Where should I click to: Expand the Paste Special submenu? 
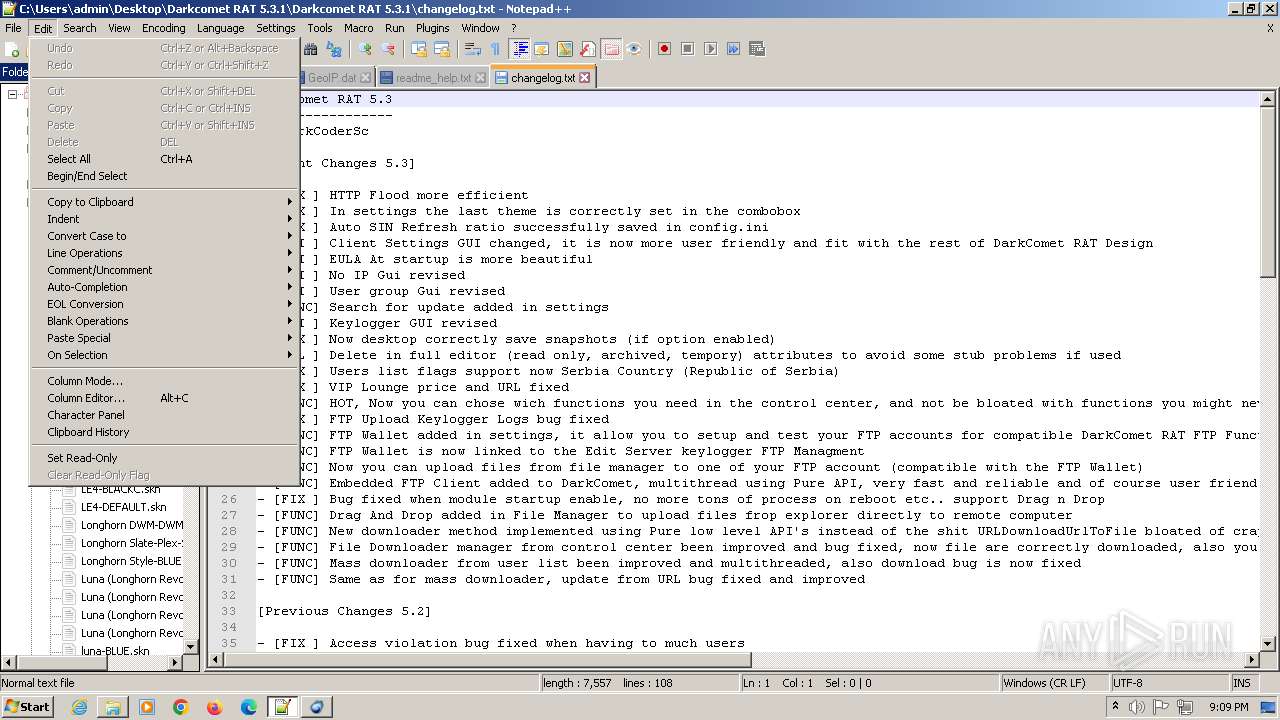point(165,338)
